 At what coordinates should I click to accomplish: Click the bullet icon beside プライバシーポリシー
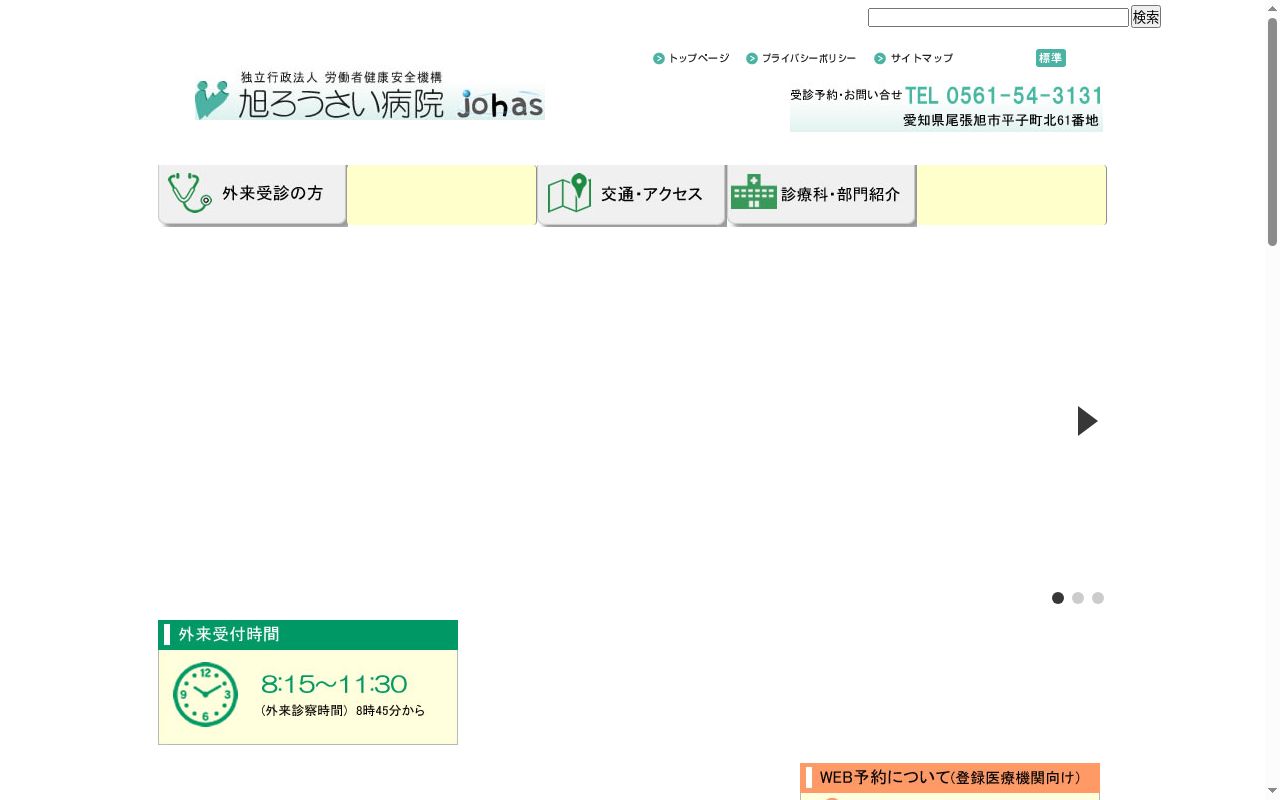click(x=752, y=58)
